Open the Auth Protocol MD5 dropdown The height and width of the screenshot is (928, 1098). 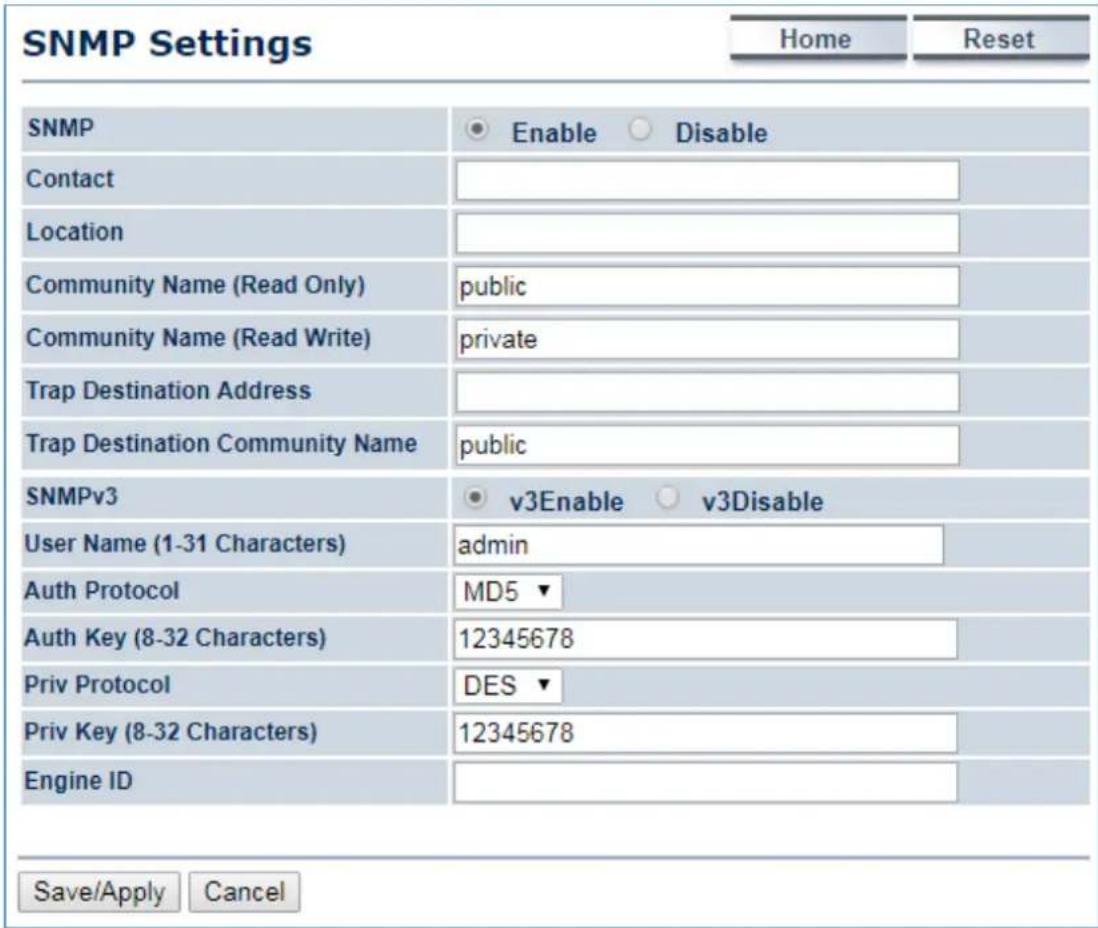(508, 592)
